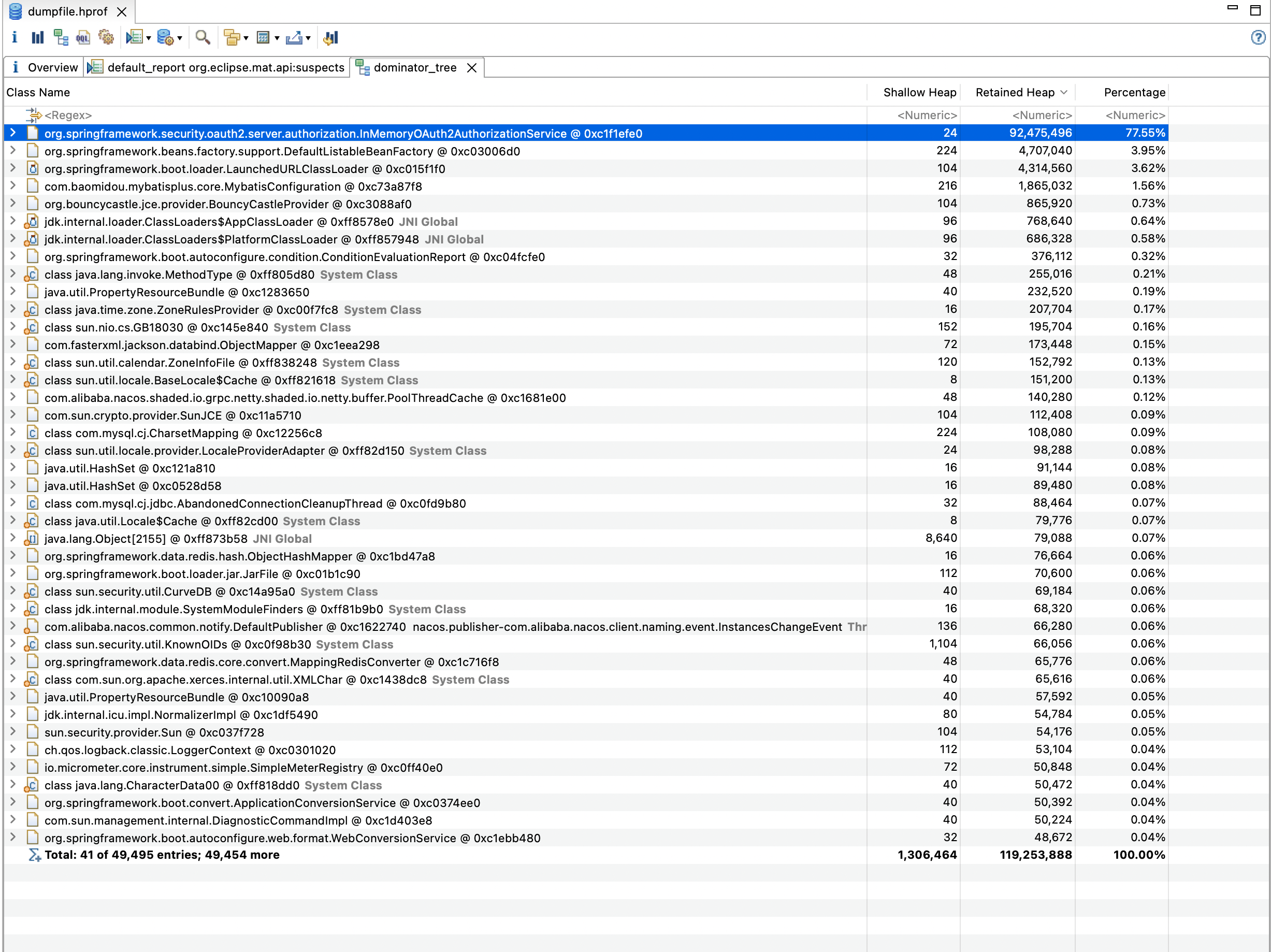This screenshot has height=952, width=1271.
Task: Expand the LoggerContext tree row
Action: coord(12,750)
